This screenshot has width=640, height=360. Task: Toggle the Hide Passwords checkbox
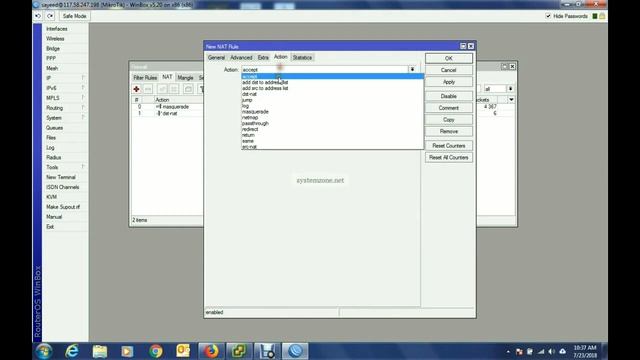tap(548, 16)
